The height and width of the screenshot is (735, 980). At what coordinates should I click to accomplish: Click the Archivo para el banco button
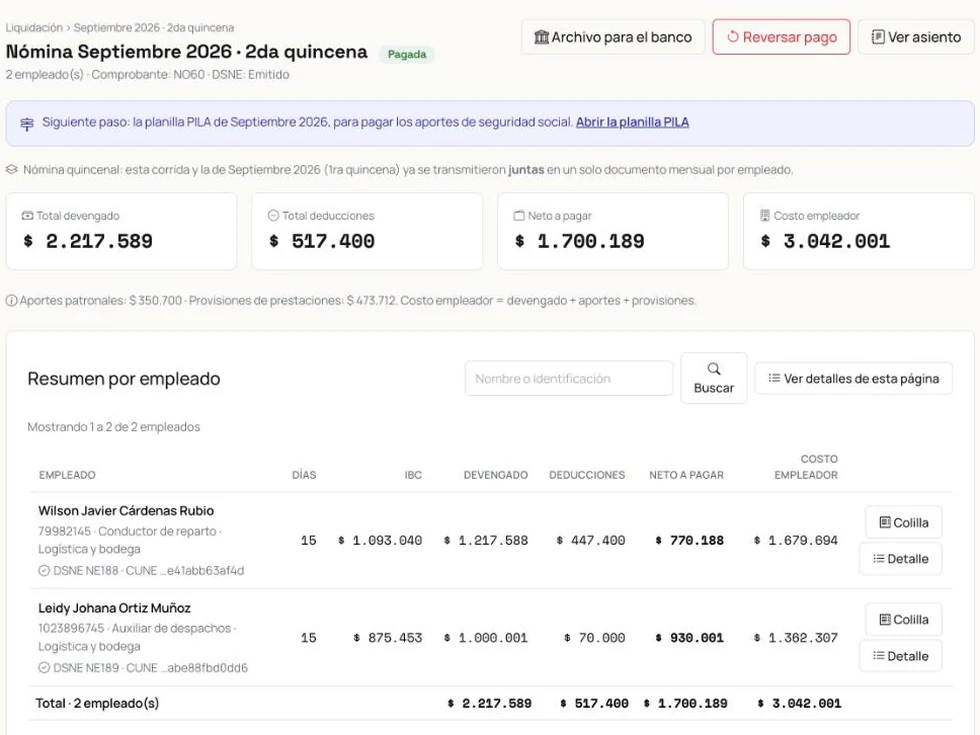(x=612, y=37)
